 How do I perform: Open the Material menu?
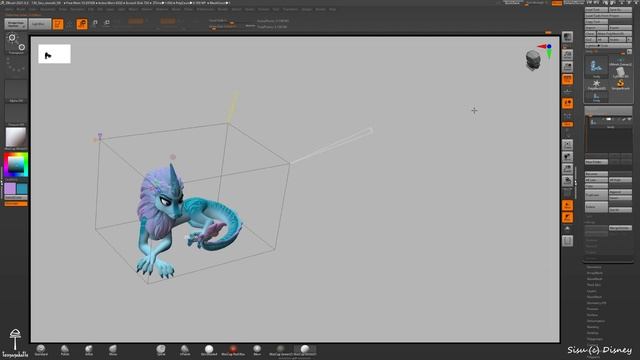[161, 9]
